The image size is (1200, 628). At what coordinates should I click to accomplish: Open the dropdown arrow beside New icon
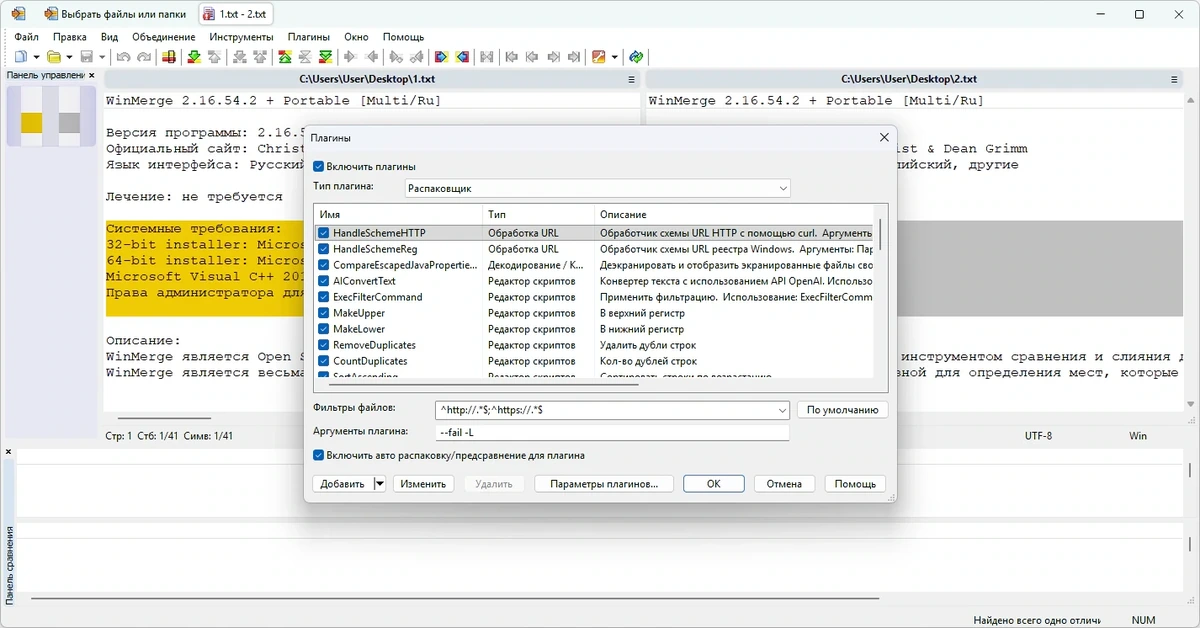click(x=36, y=57)
